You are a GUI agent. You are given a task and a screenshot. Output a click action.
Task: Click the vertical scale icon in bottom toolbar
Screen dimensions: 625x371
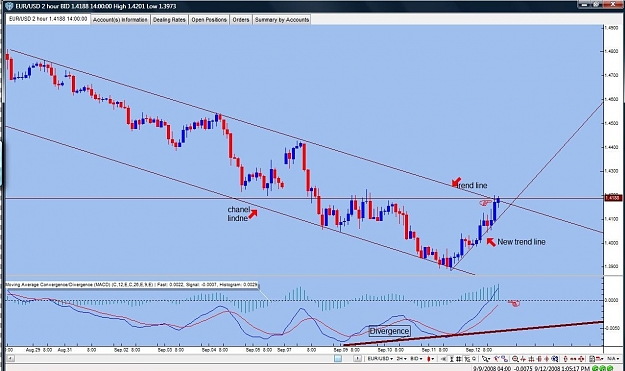point(452,359)
